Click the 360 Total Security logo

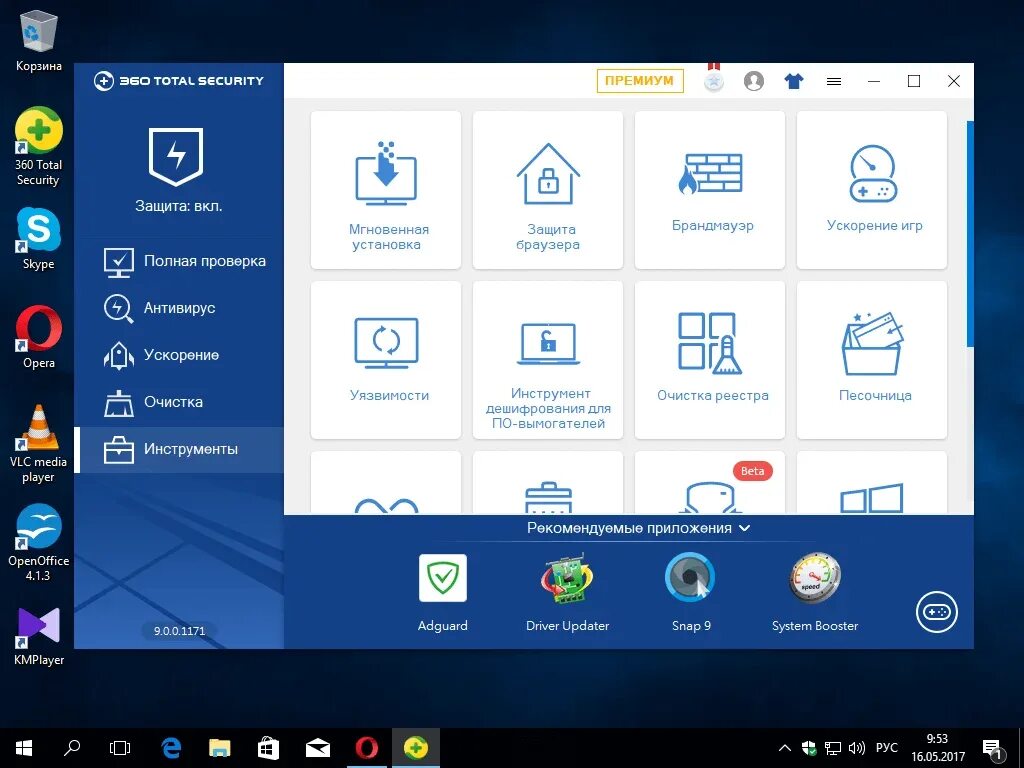(178, 81)
